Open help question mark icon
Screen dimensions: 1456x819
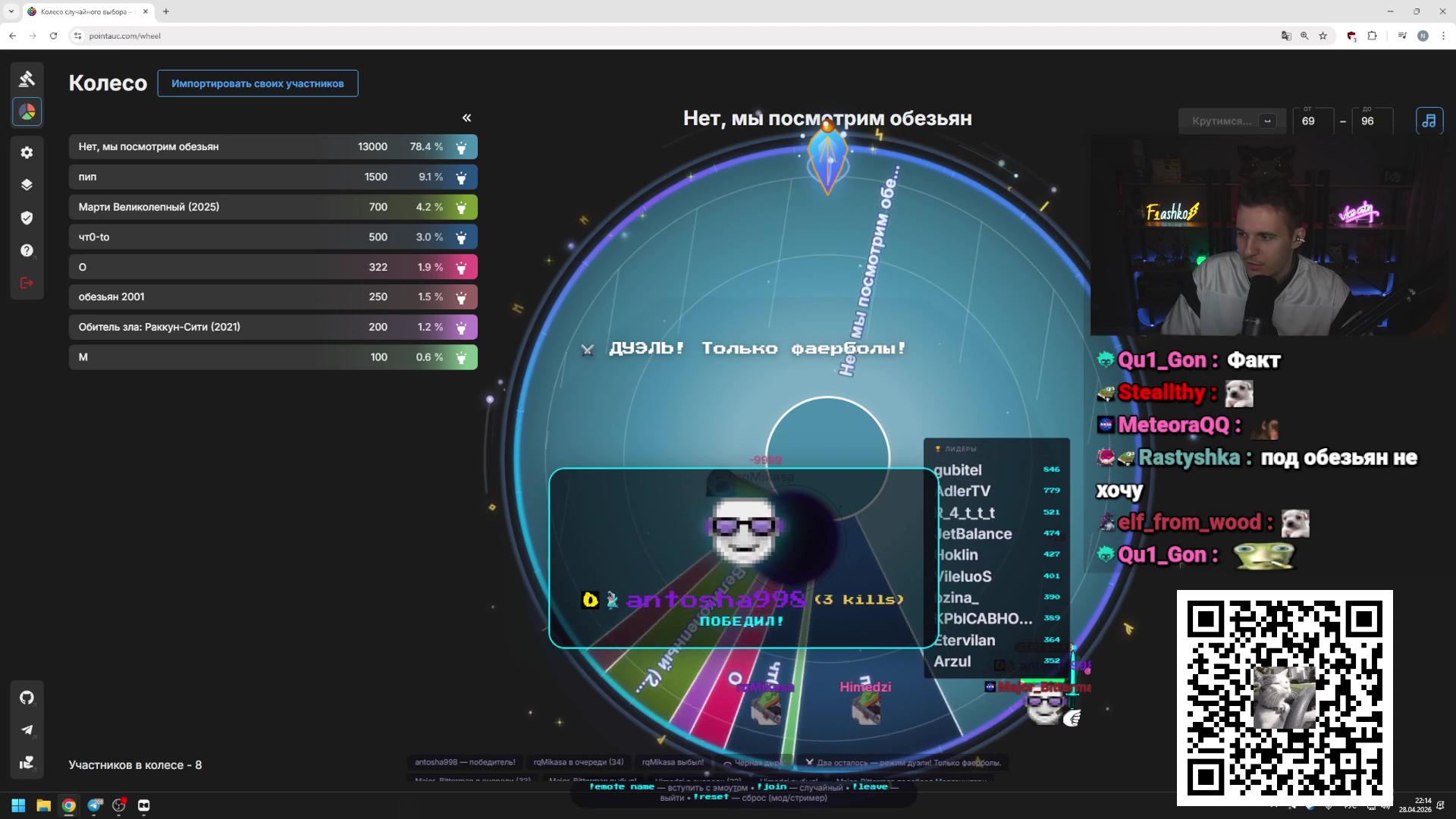click(x=27, y=251)
